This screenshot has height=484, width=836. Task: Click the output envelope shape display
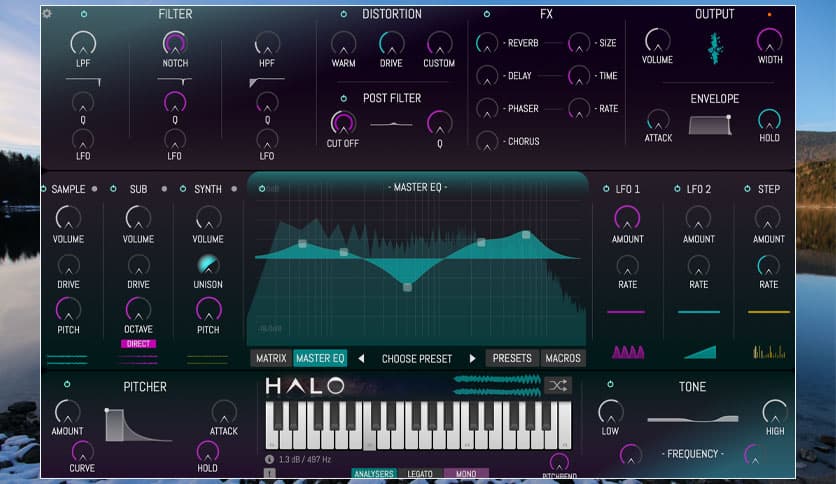710,125
